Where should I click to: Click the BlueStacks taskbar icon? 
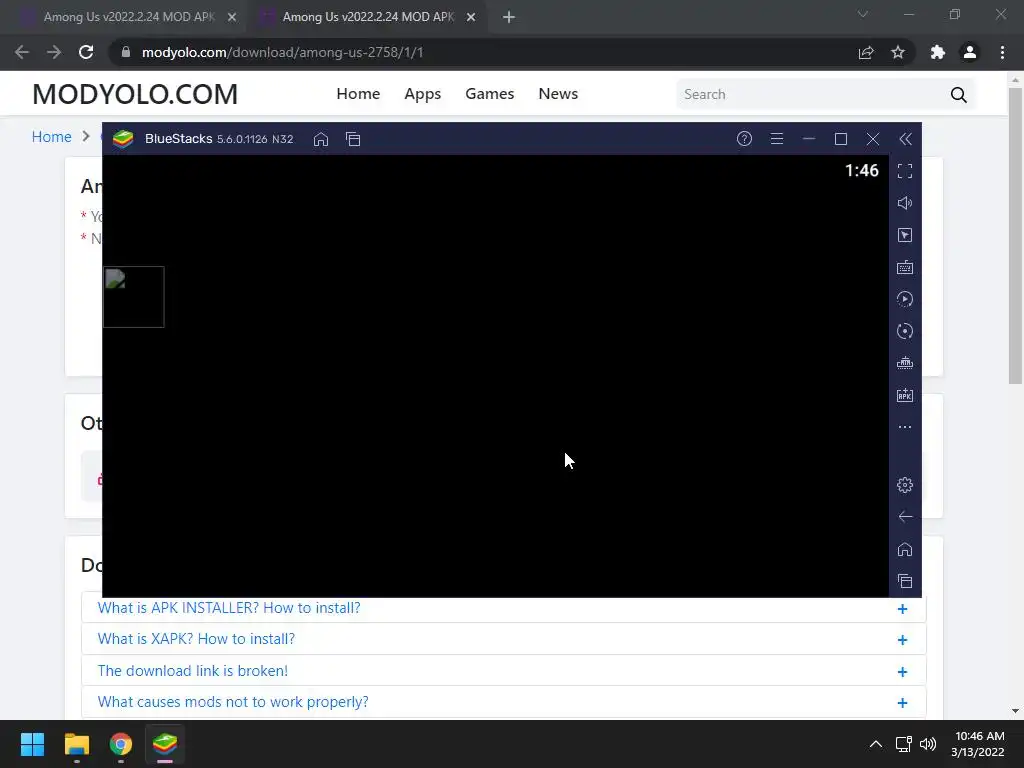click(165, 744)
